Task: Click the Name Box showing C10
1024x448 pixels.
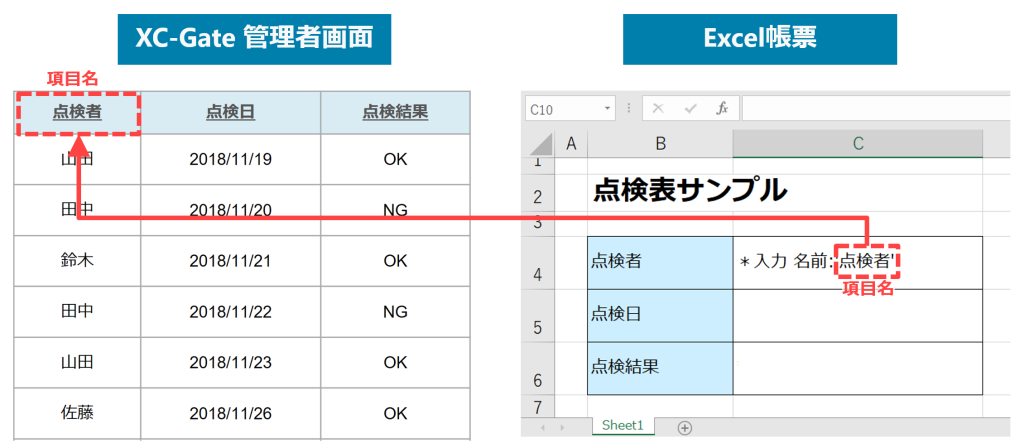Action: [560, 108]
